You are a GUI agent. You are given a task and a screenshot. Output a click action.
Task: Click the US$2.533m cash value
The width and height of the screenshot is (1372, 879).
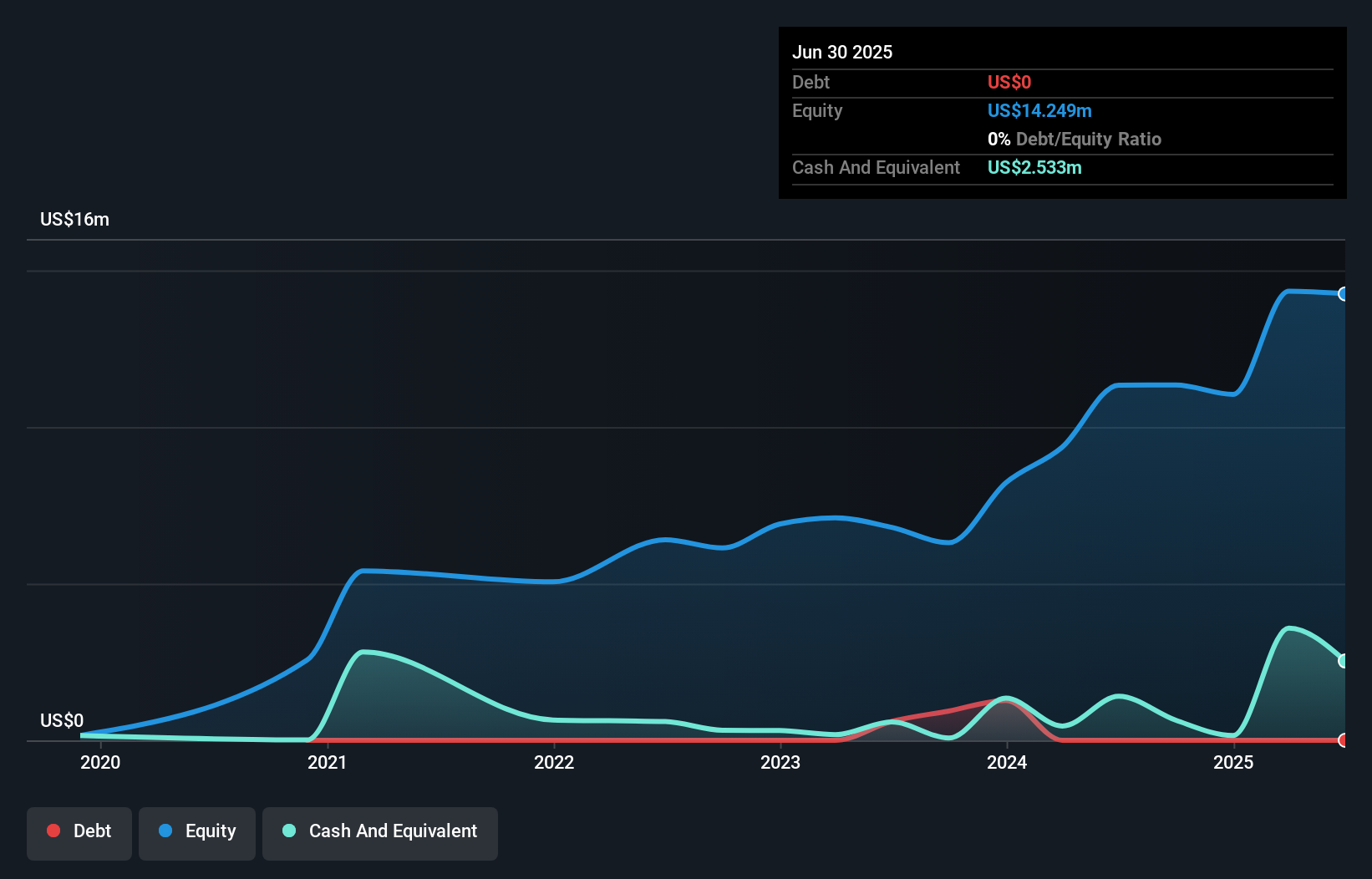pyautogui.click(x=1034, y=167)
